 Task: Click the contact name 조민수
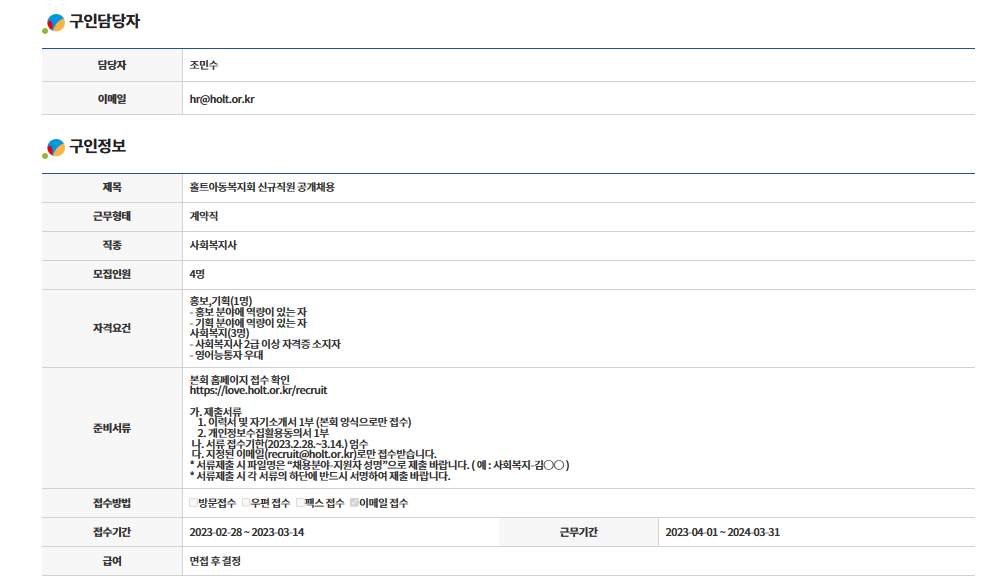[203, 65]
